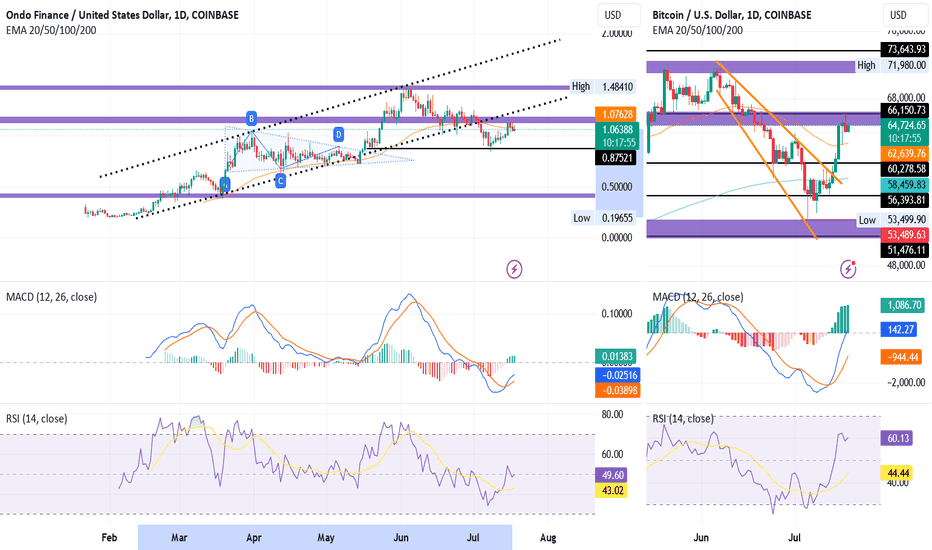This screenshot has width=932, height=550.
Task: Open the USD currency selector on Bitcoin chart
Action: [903, 15]
